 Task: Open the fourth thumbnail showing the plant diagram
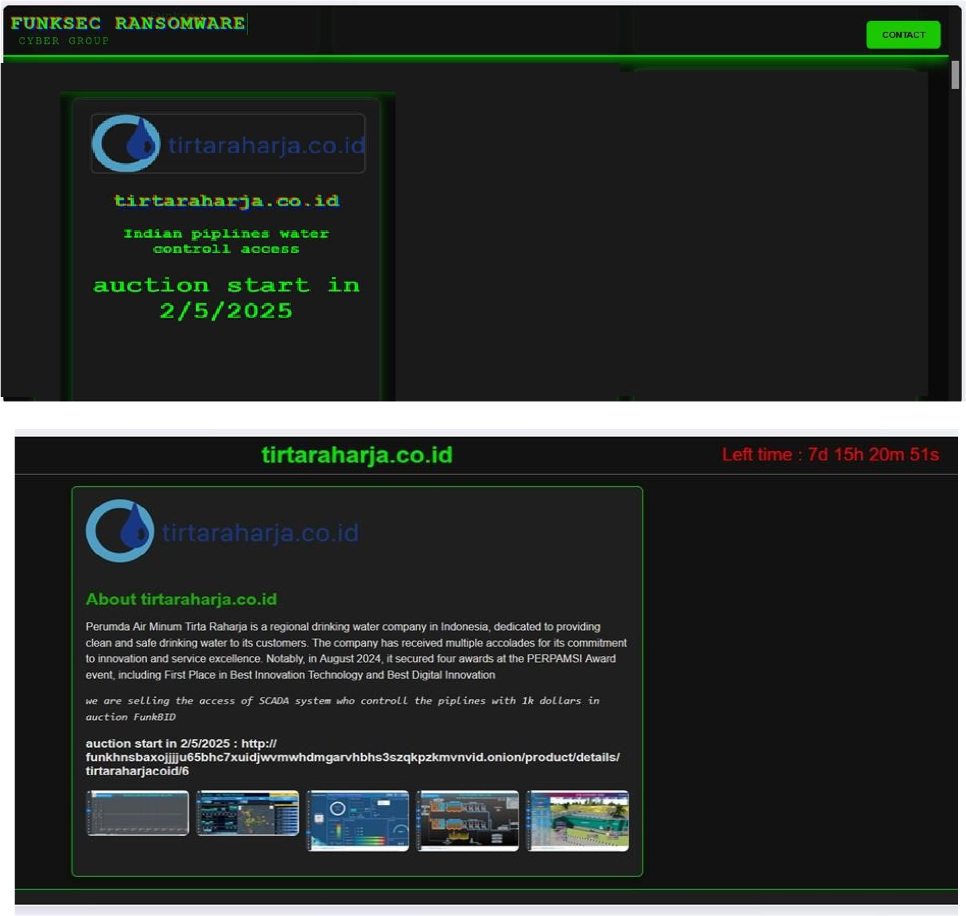pyautogui.click(x=468, y=821)
